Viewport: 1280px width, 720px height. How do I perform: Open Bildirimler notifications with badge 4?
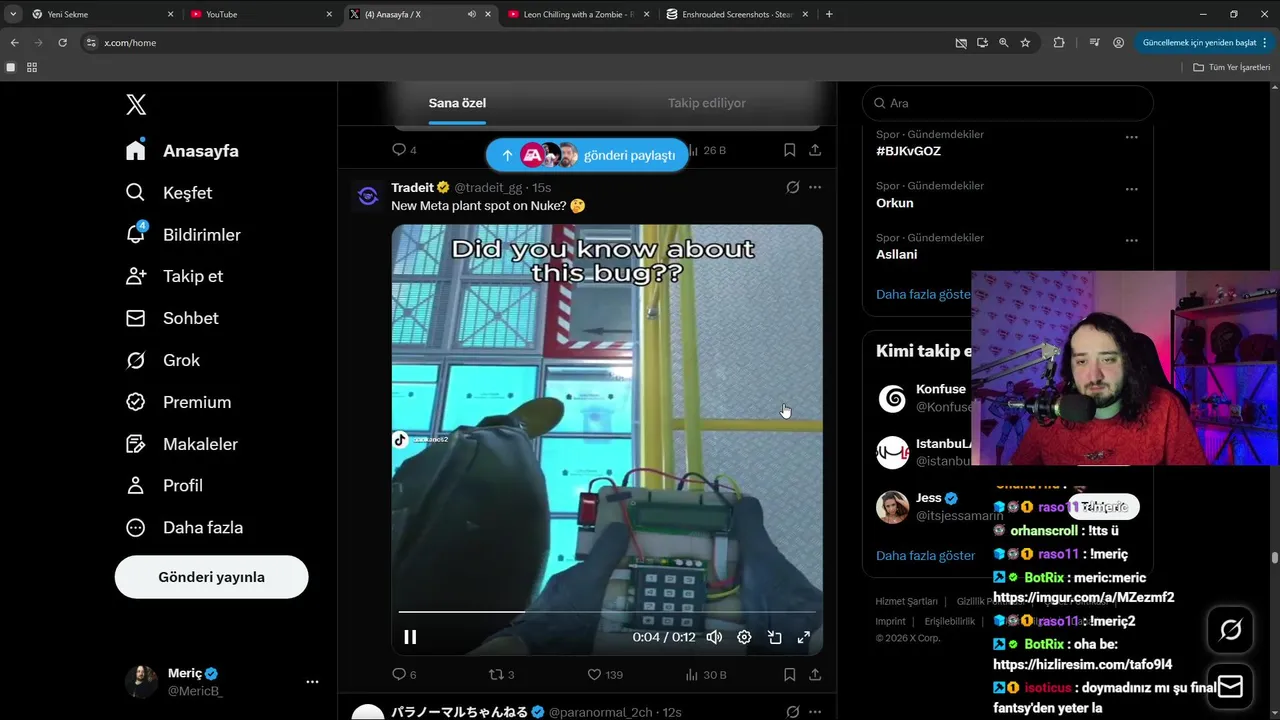(x=183, y=234)
